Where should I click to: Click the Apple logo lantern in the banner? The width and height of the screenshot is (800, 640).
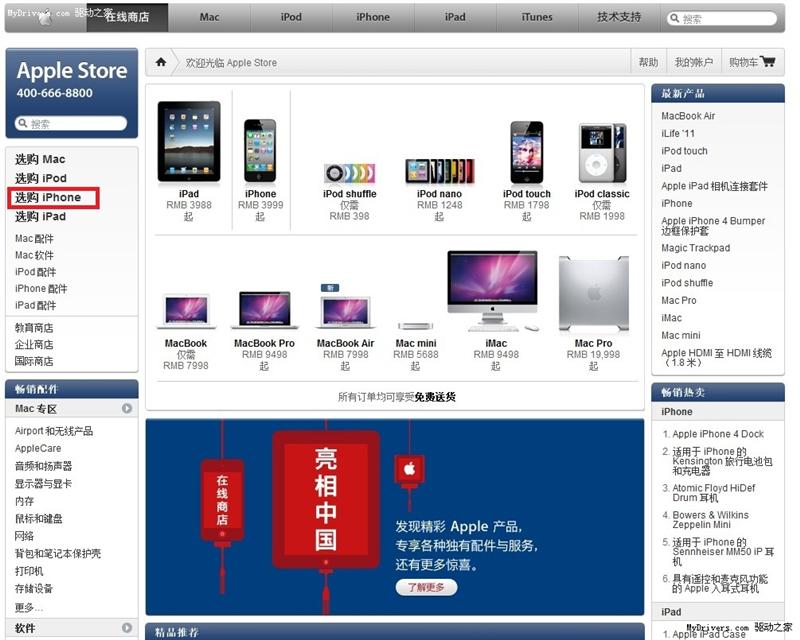[410, 469]
